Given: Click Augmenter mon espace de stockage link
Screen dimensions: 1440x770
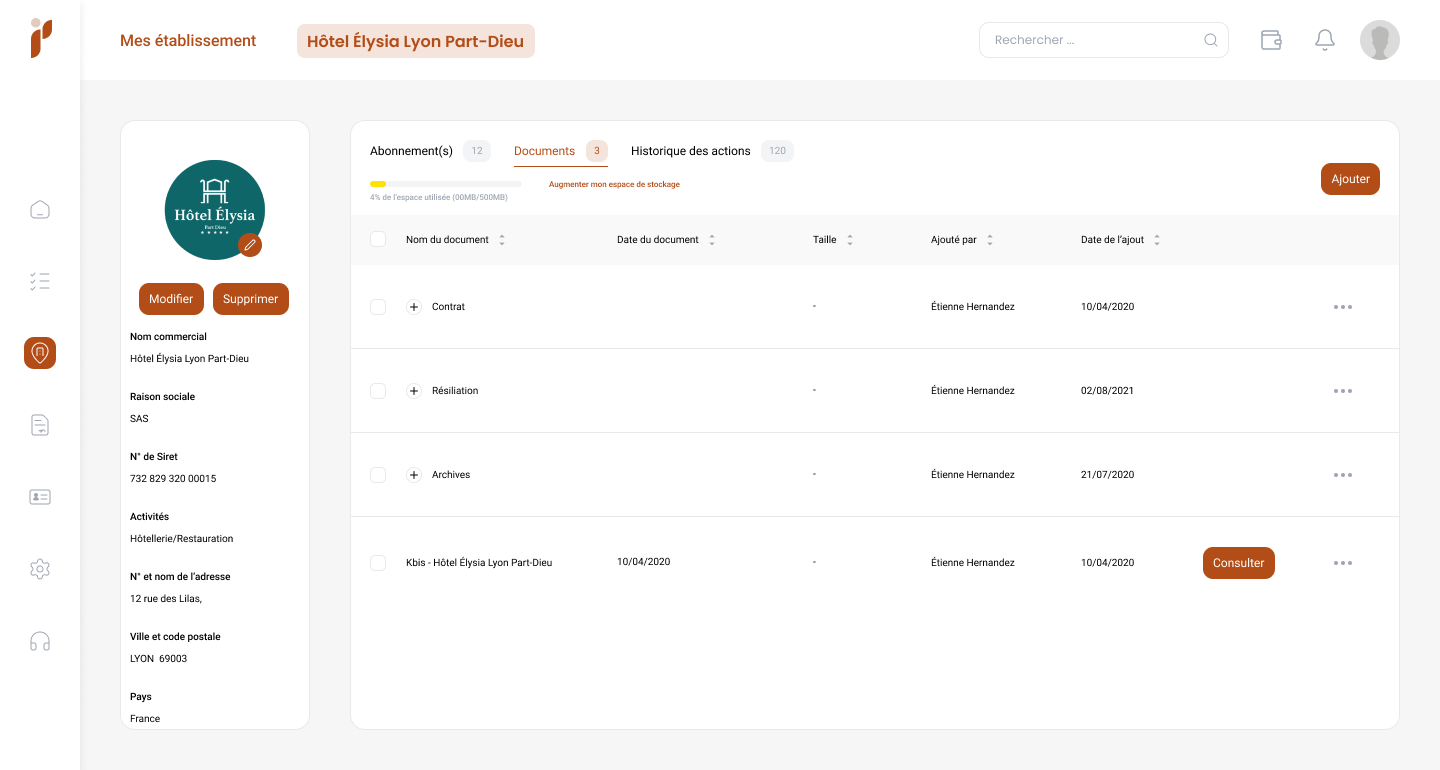Looking at the screenshot, I should point(614,184).
